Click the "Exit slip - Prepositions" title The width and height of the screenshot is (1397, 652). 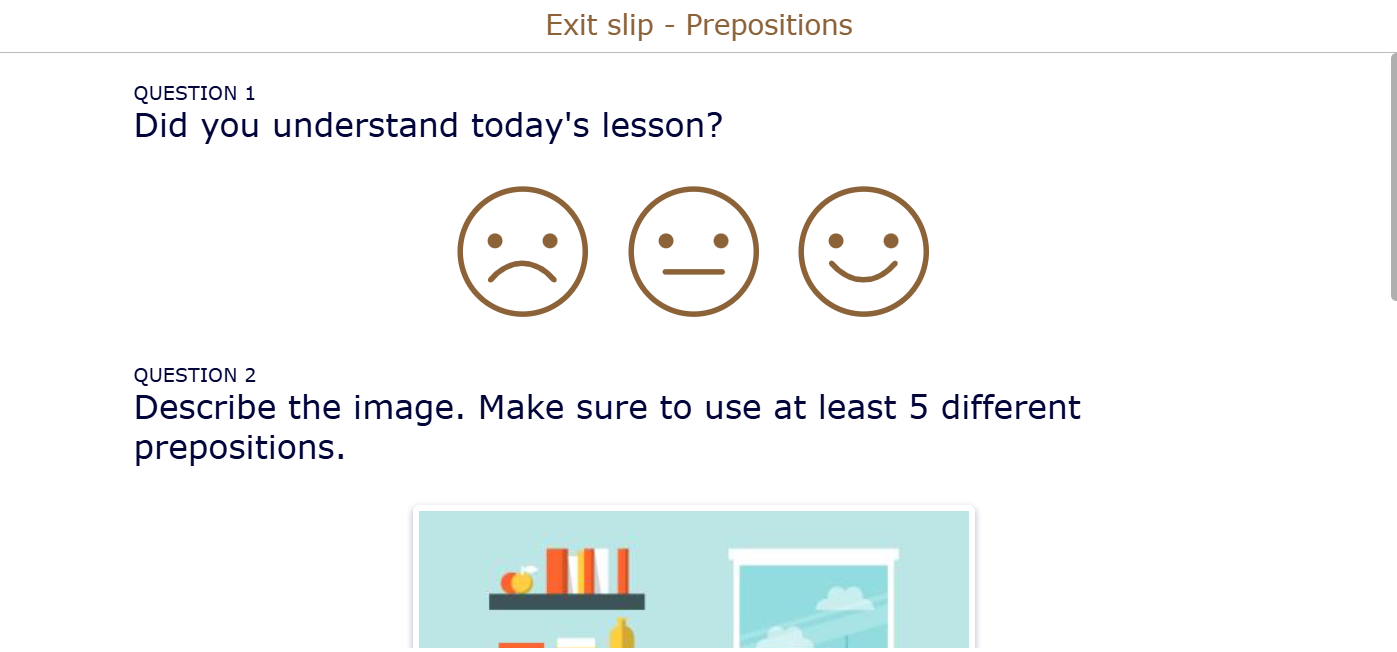pyautogui.click(x=698, y=25)
